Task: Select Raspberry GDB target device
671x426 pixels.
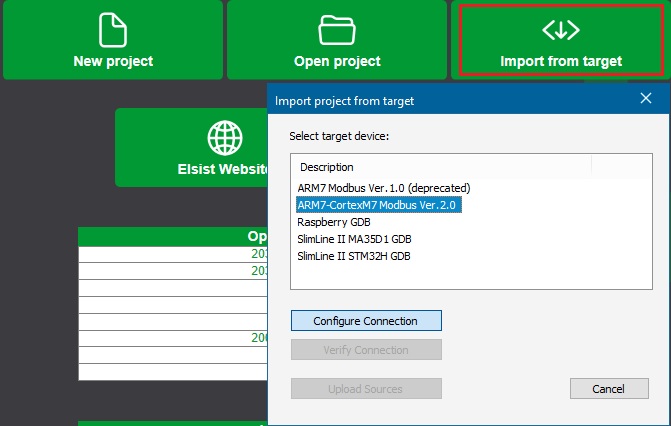Action: pyautogui.click(x=334, y=222)
